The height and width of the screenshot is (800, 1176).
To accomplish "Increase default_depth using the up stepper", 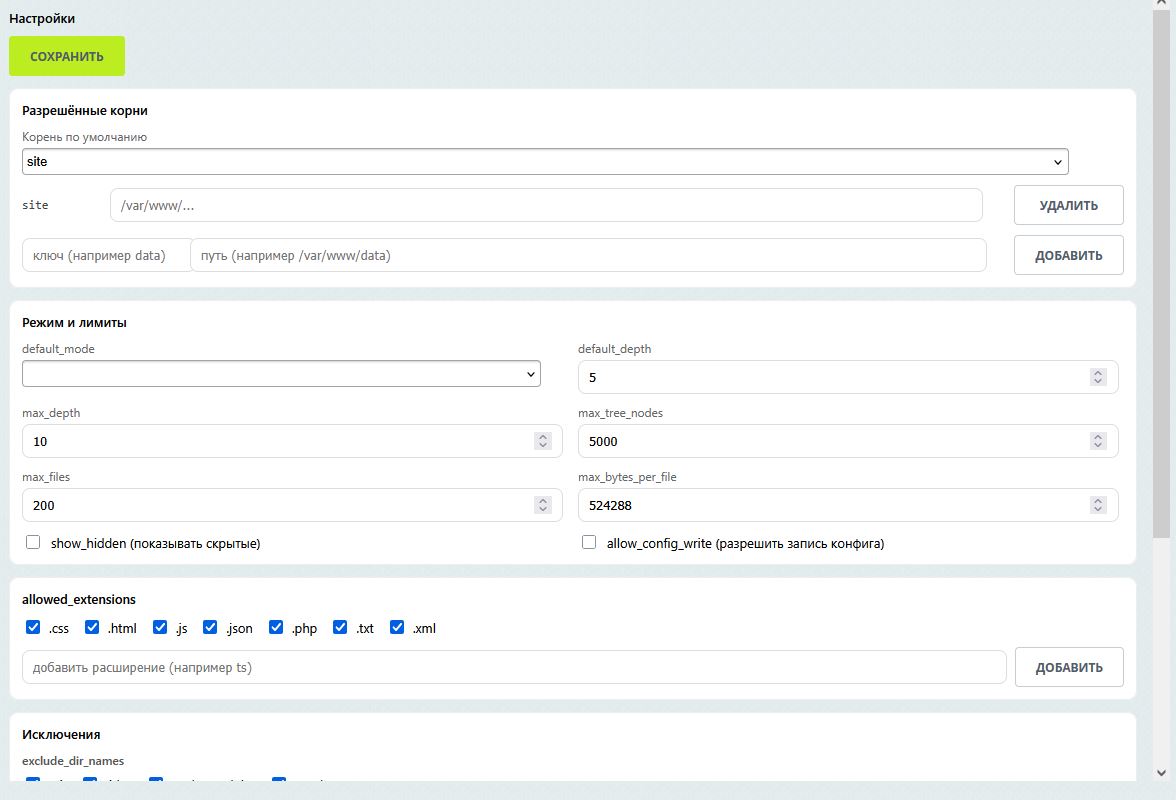I will [1098, 372].
